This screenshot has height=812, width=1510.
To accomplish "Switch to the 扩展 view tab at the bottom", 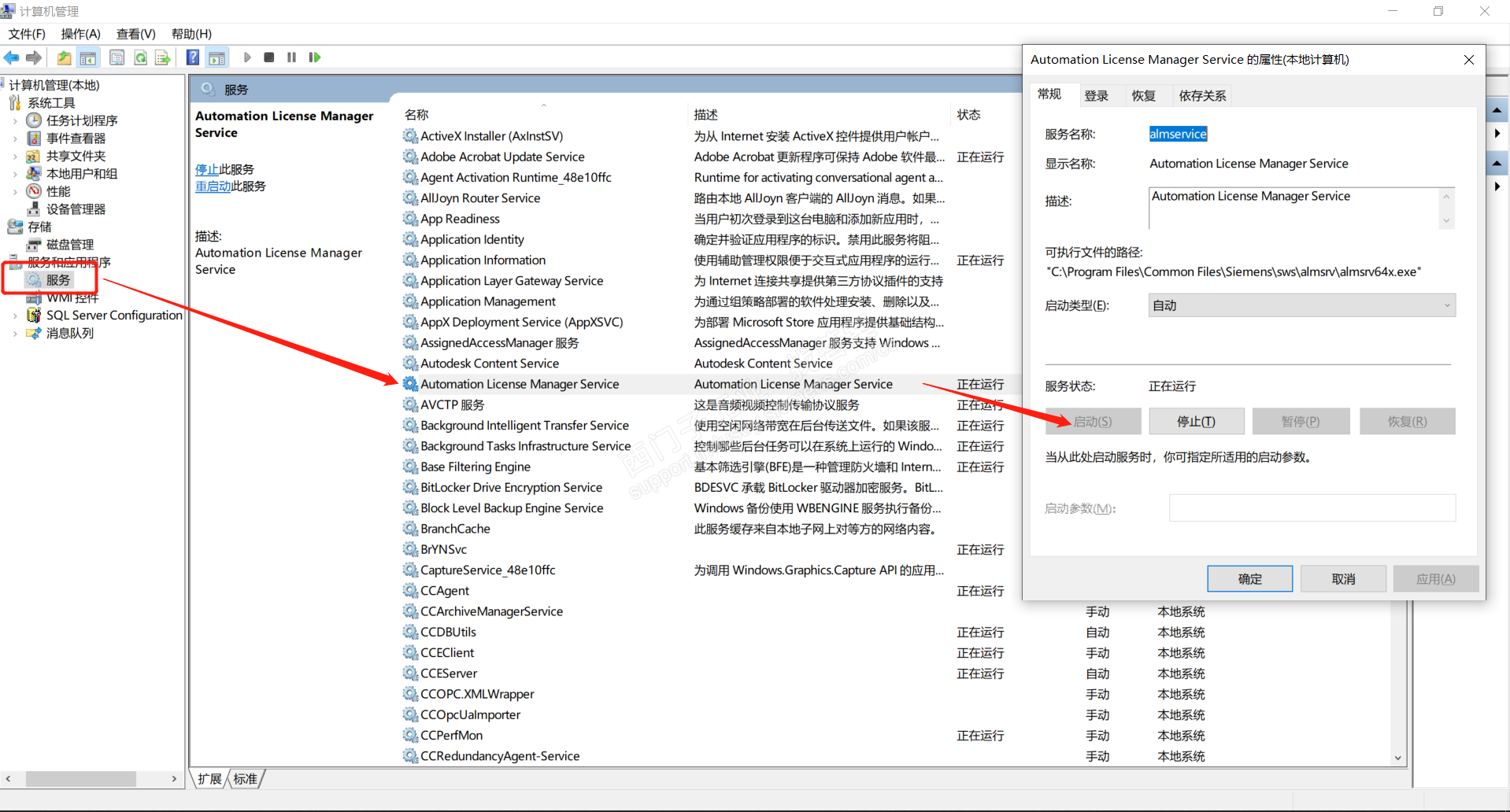I will 209,779.
